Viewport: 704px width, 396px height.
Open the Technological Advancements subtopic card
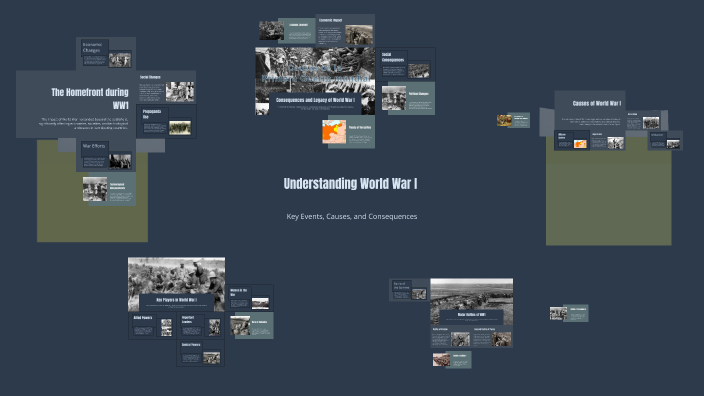pyautogui.click(x=109, y=189)
